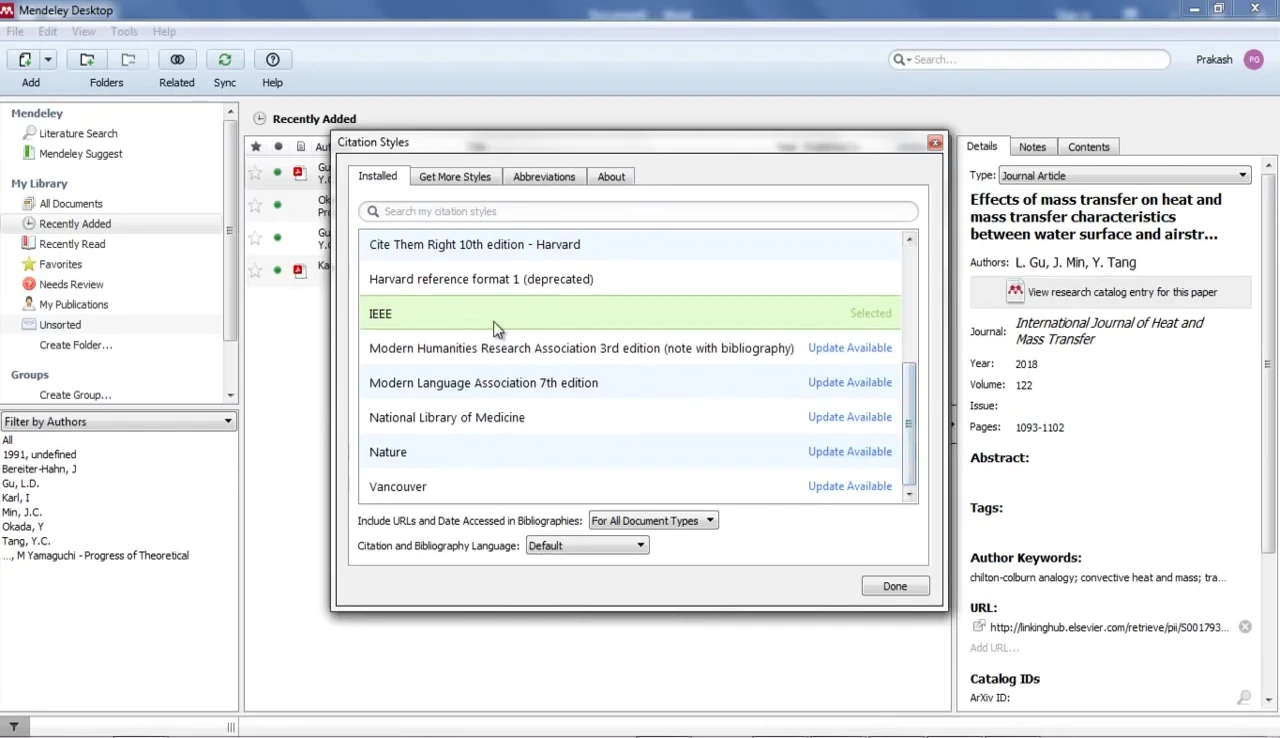This screenshot has height=738, width=1280.
Task: Open the Tools menu
Action: tap(124, 32)
